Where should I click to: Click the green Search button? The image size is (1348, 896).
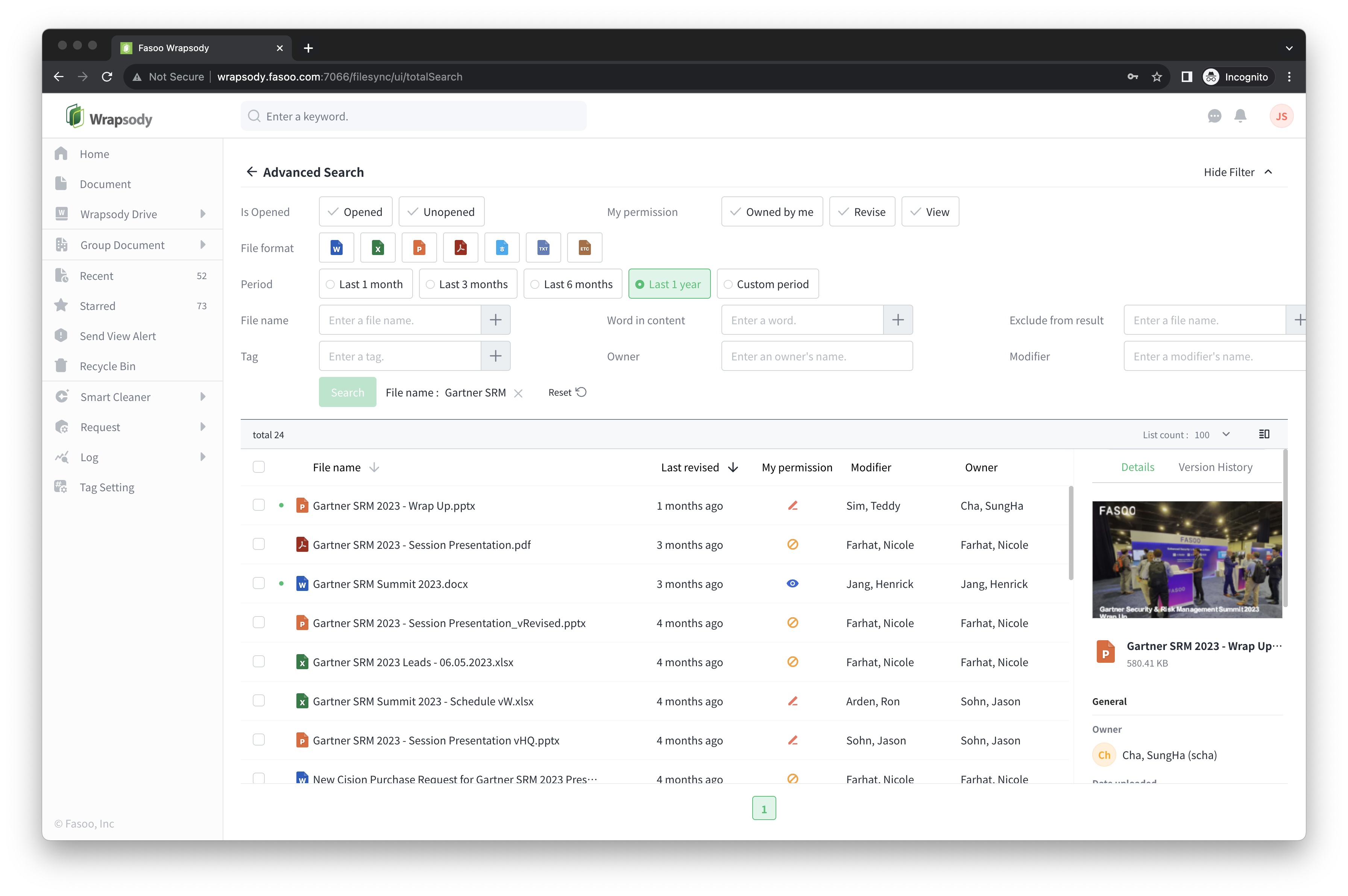point(348,393)
